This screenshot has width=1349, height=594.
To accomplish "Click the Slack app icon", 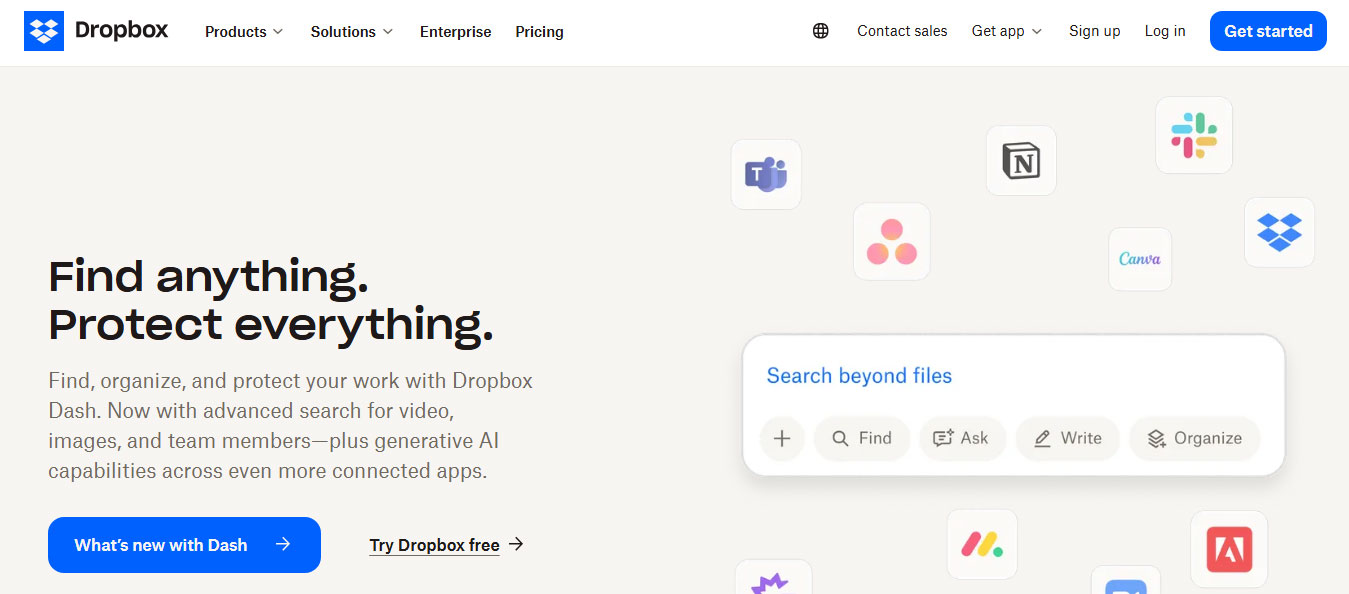I will click(x=1193, y=135).
